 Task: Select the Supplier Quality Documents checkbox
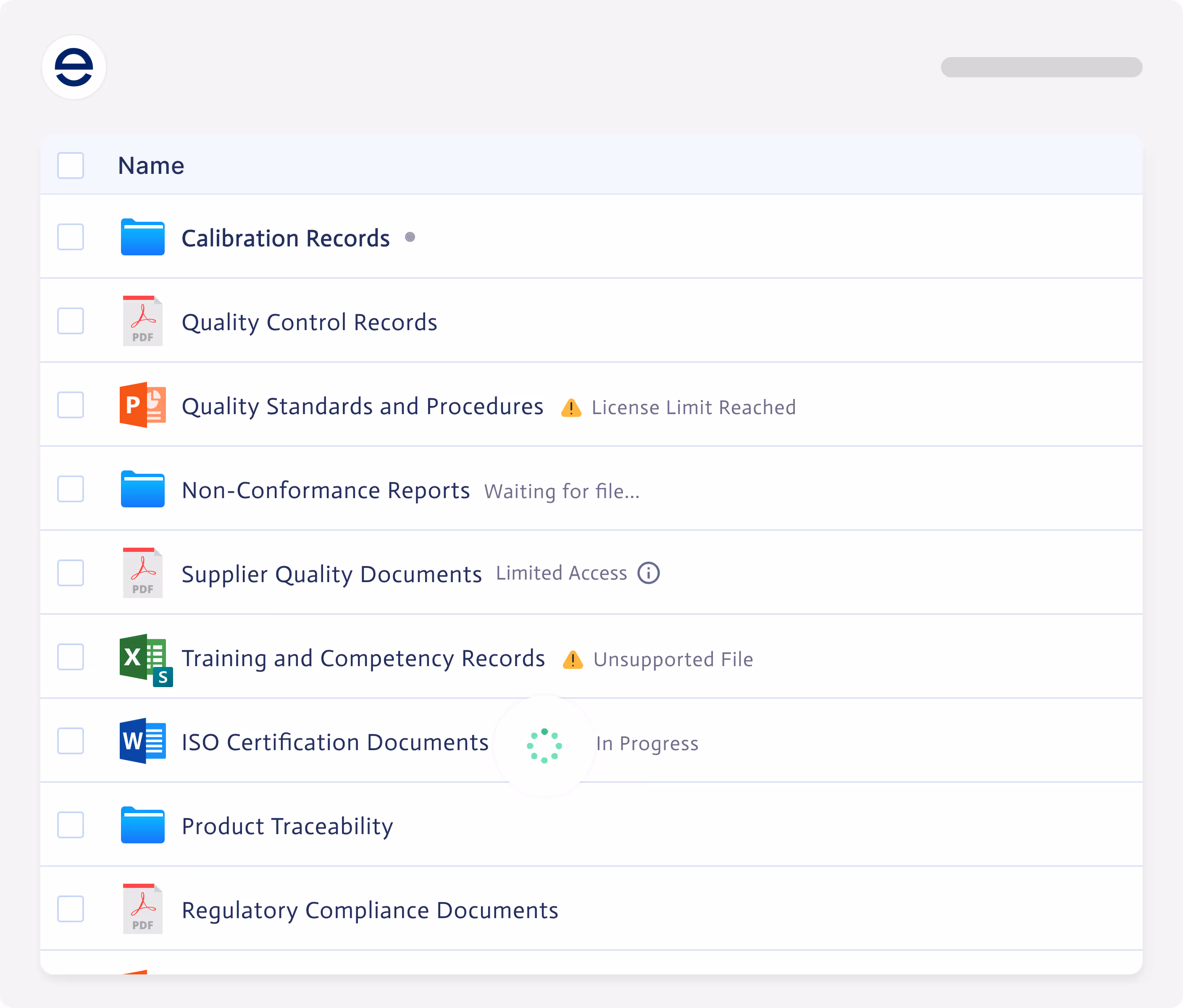coord(71,572)
